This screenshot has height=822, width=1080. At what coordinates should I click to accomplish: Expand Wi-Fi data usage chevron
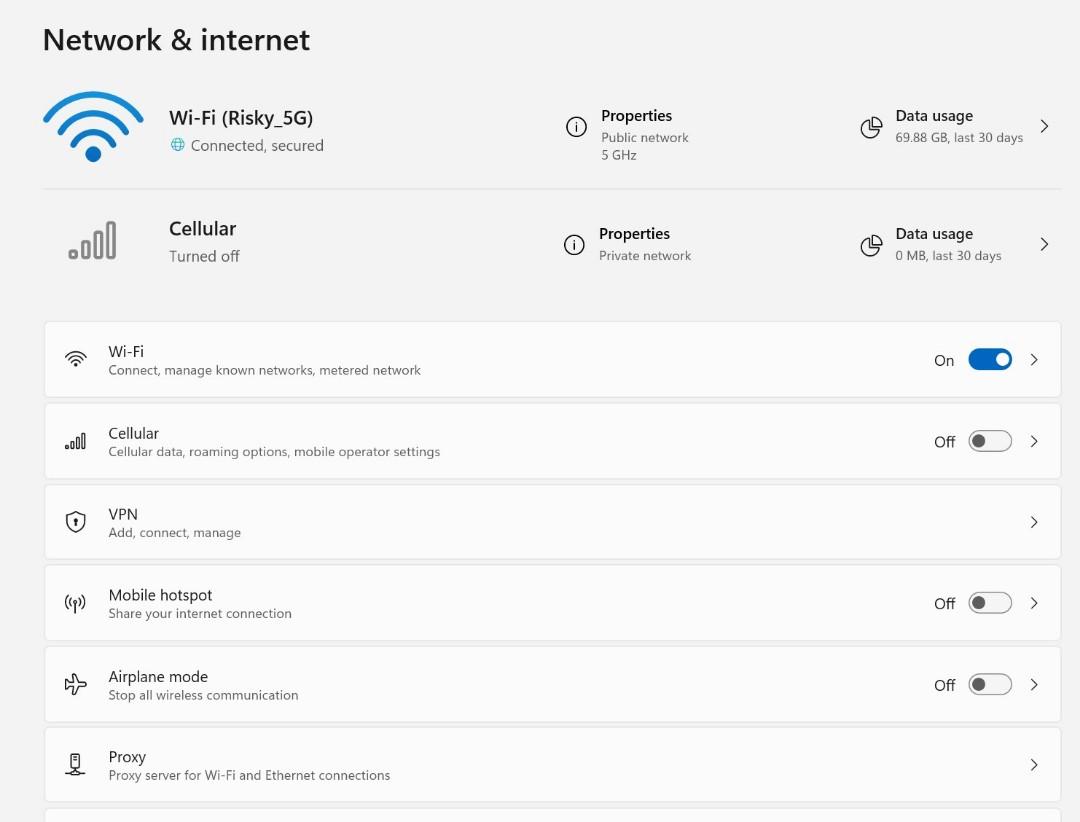[x=1044, y=127]
